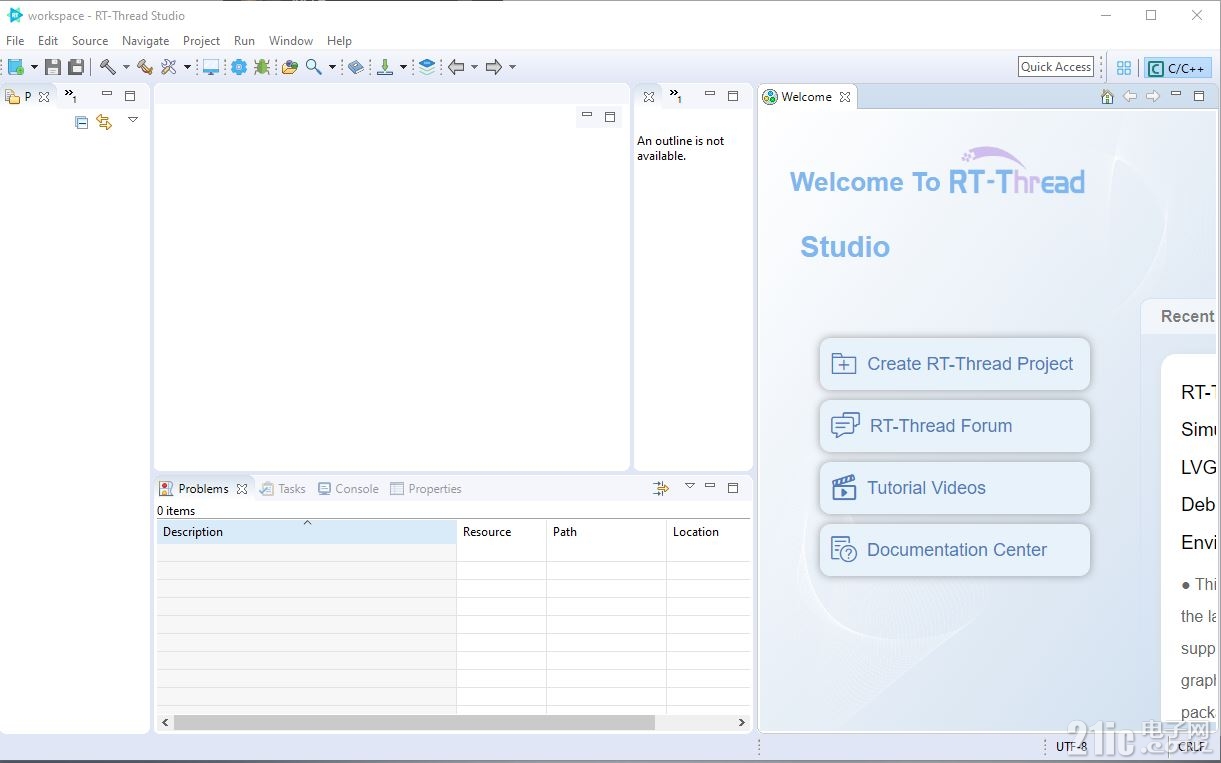Switch to the Tasks tab
Viewport: 1221px width, 763px height.
283,489
